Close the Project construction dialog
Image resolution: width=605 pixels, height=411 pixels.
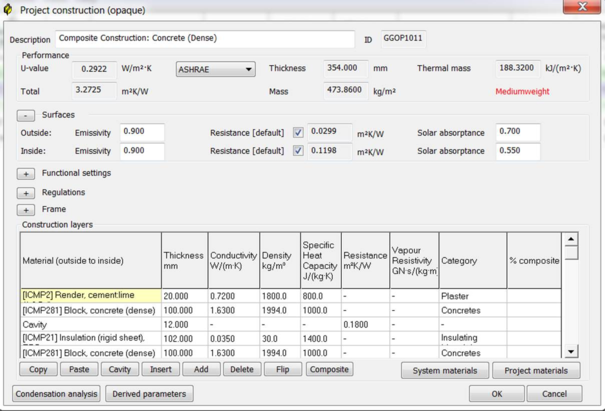click(582, 8)
